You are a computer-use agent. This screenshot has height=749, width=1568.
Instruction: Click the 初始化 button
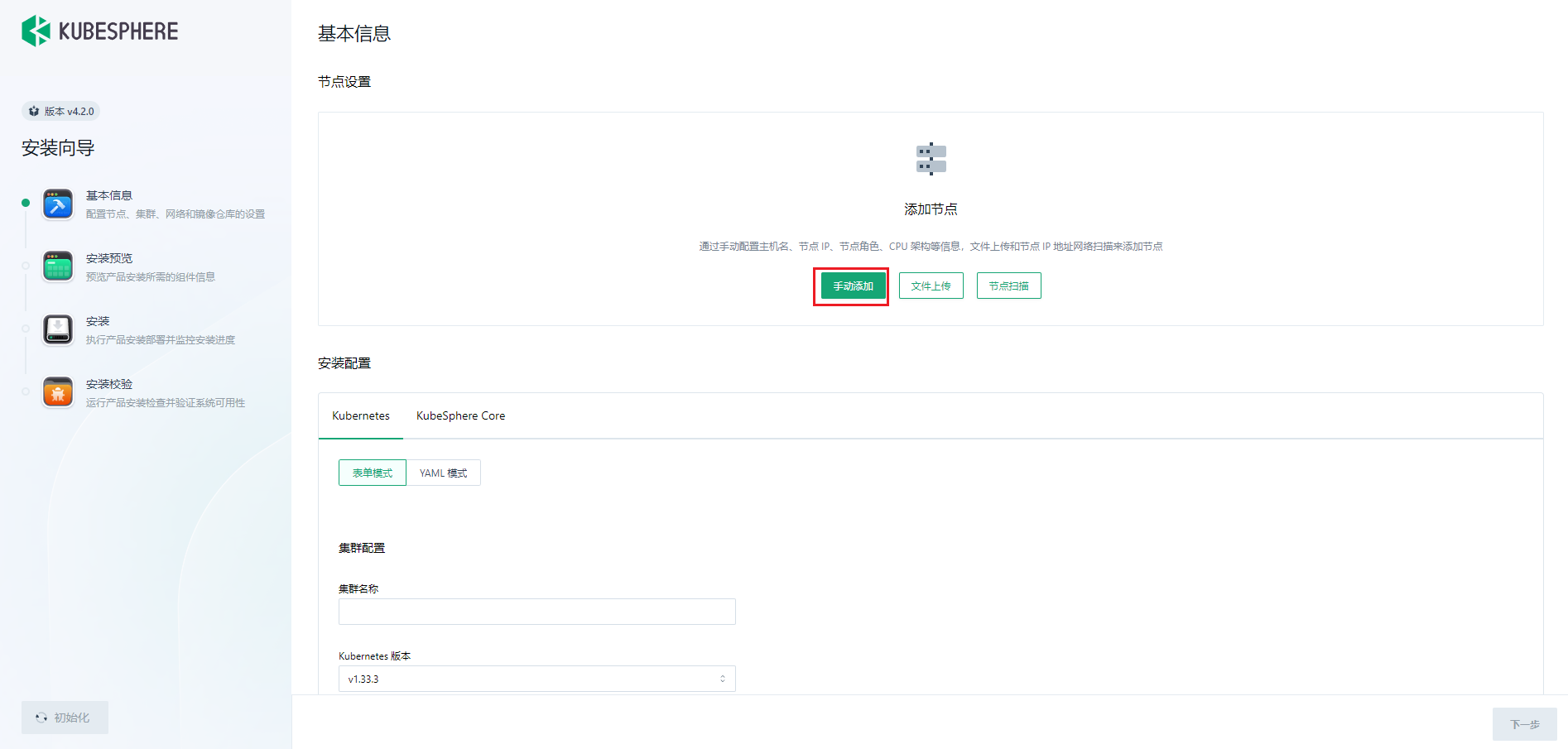click(65, 718)
